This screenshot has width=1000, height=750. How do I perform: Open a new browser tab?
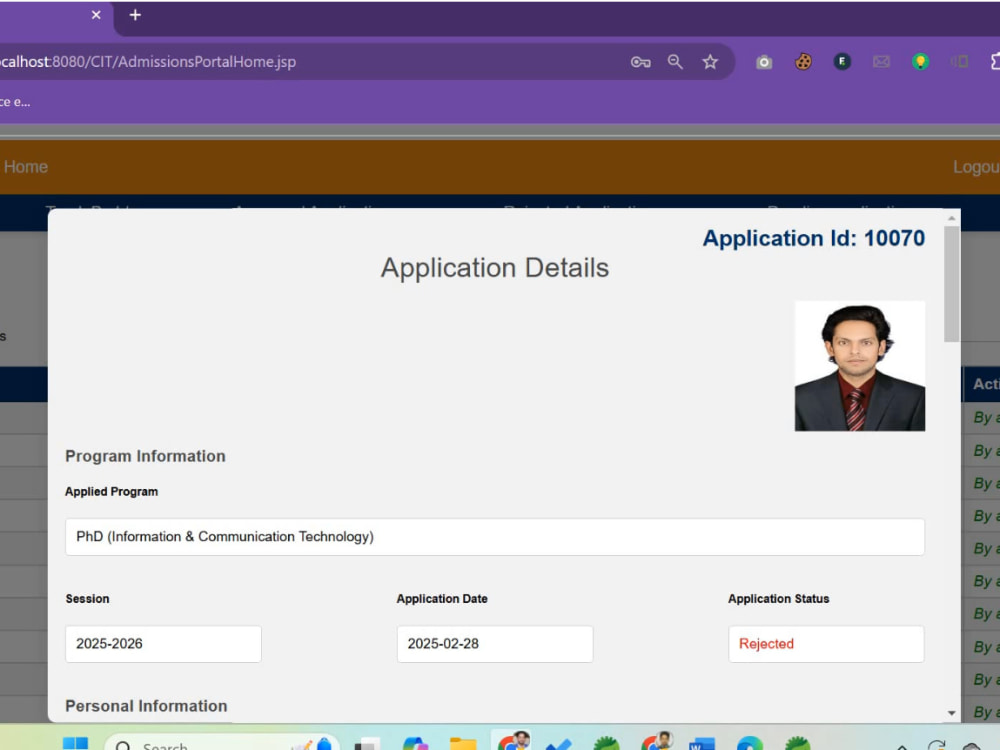[x=135, y=15]
